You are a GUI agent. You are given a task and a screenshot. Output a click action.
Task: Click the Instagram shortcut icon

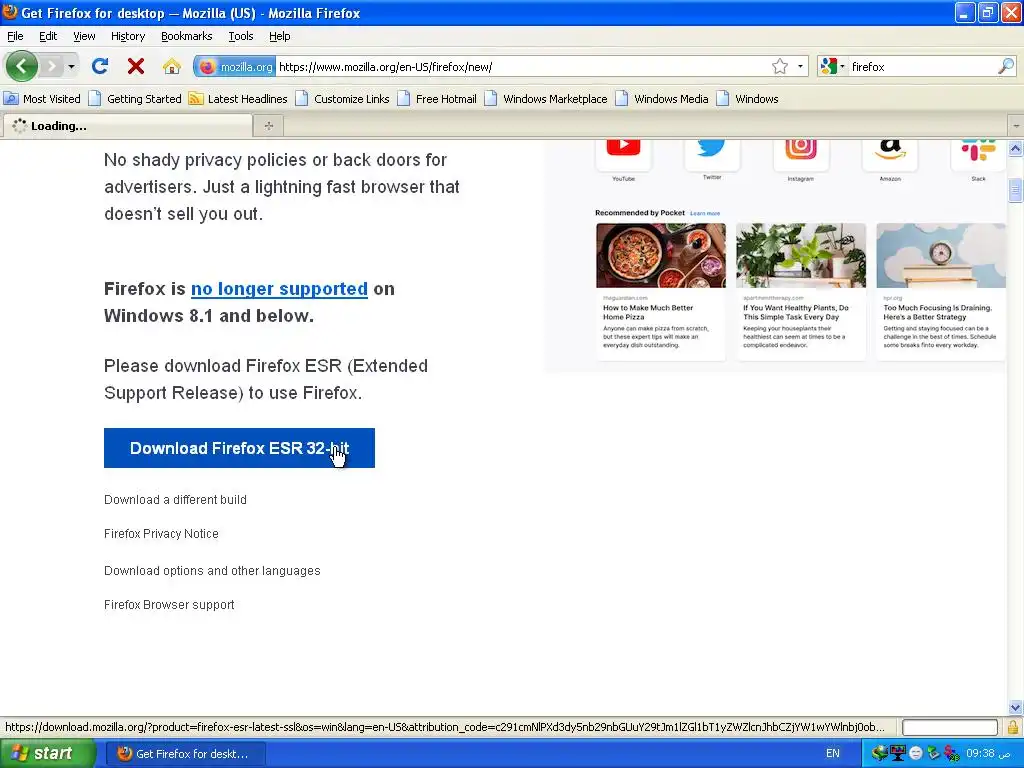tap(801, 153)
